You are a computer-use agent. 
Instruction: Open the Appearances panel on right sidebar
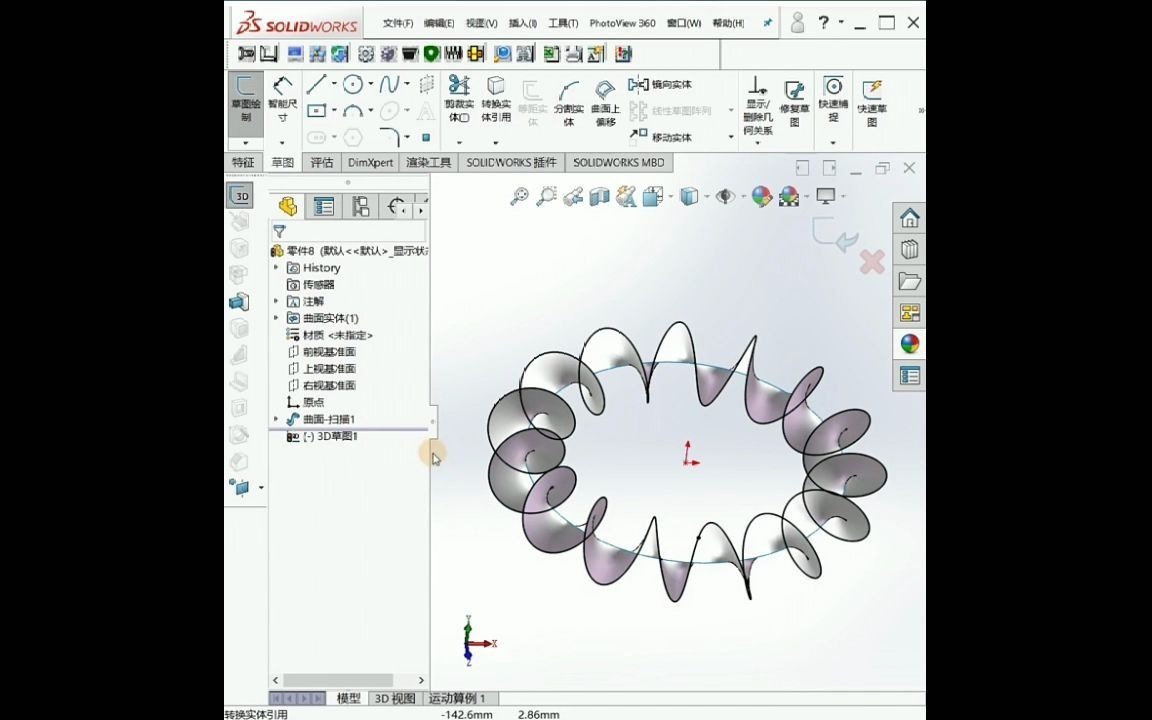tap(909, 344)
